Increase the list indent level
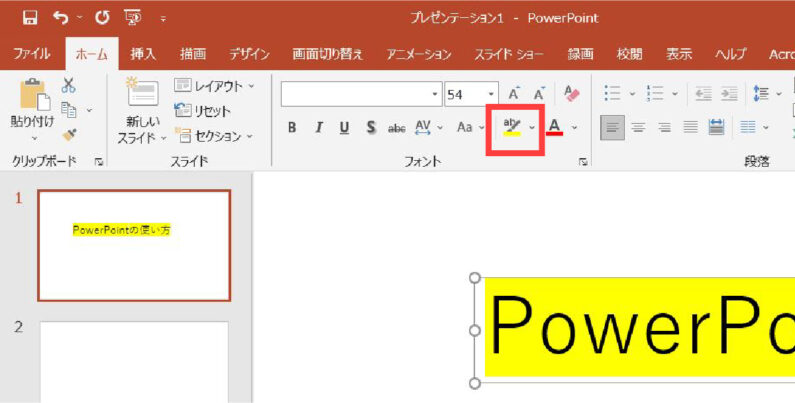 [729, 94]
